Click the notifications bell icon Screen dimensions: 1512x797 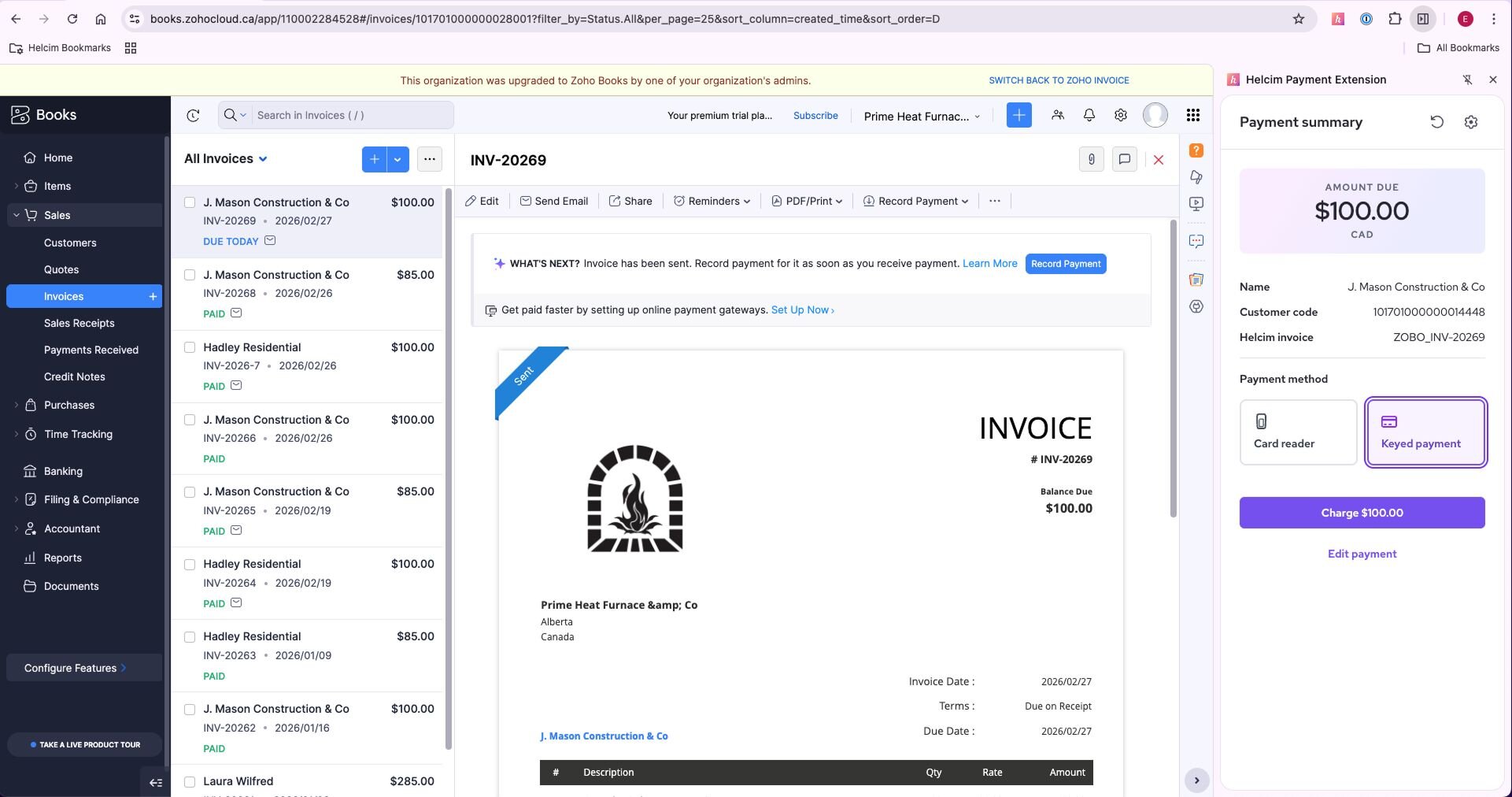coord(1089,115)
